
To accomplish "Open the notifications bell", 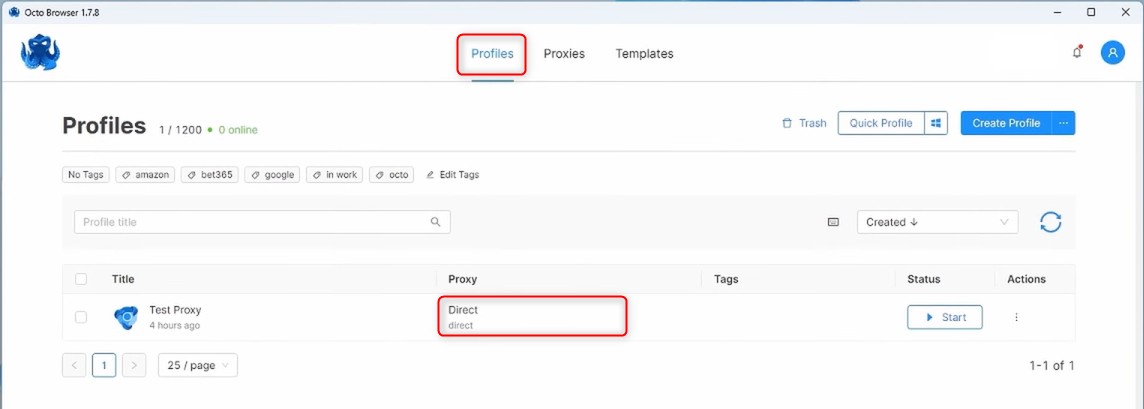I will point(1077,52).
